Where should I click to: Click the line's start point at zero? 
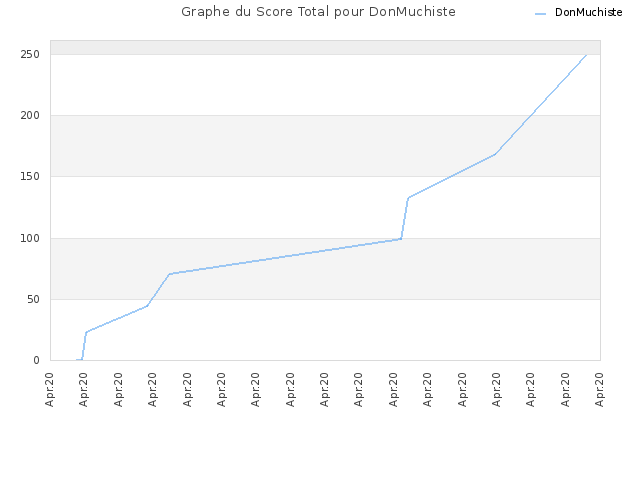coord(77,360)
